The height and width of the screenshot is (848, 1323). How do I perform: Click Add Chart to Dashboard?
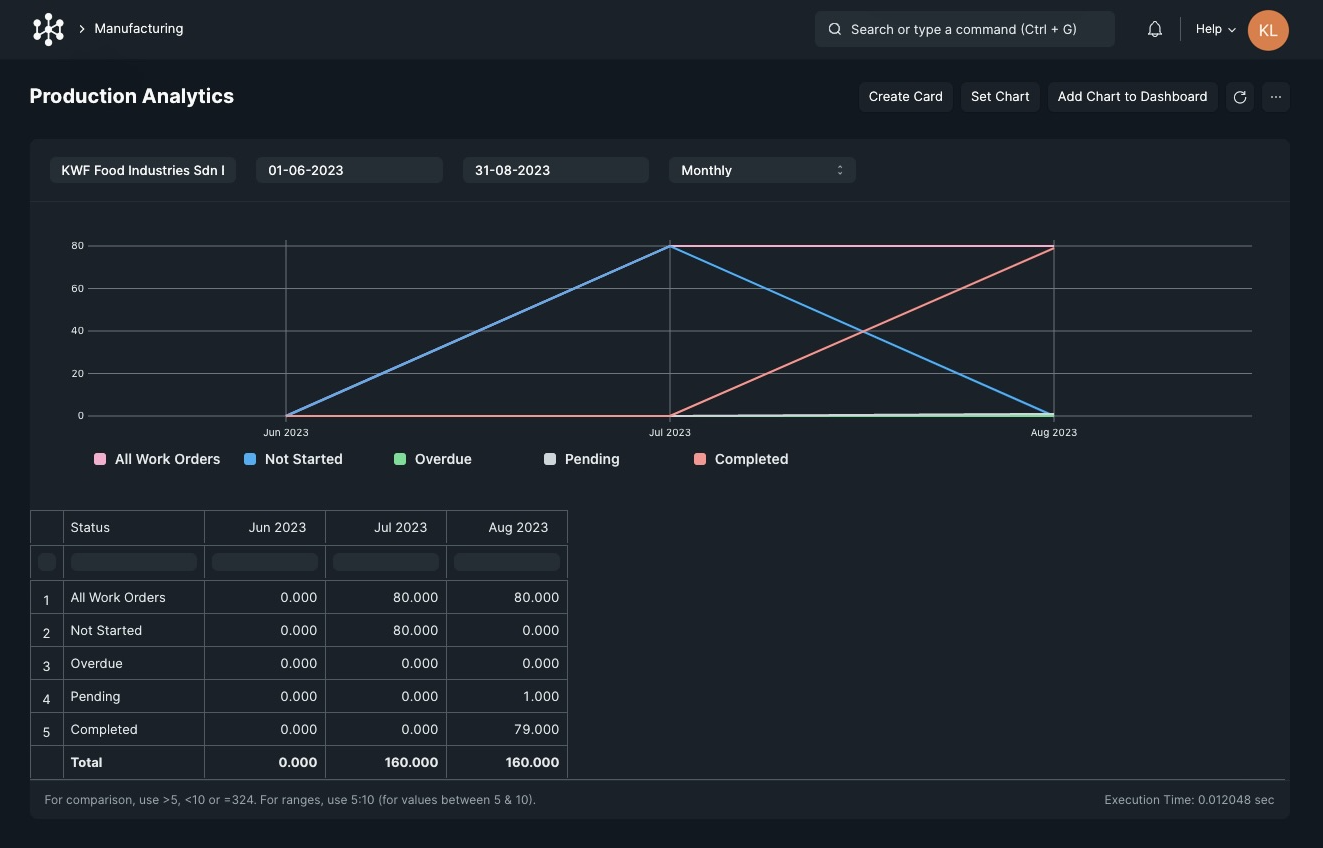tap(1133, 97)
